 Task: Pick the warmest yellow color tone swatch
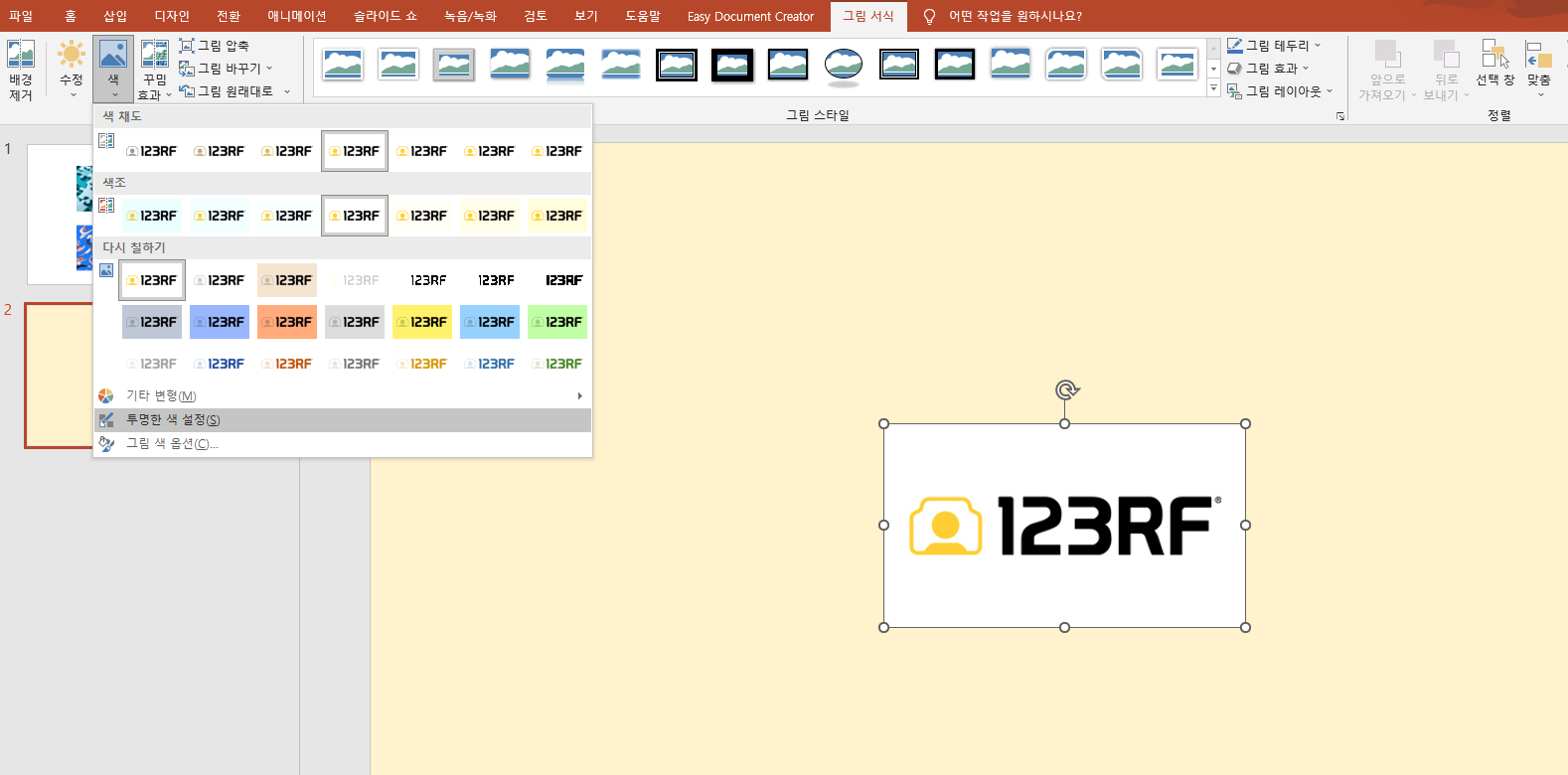[557, 216]
